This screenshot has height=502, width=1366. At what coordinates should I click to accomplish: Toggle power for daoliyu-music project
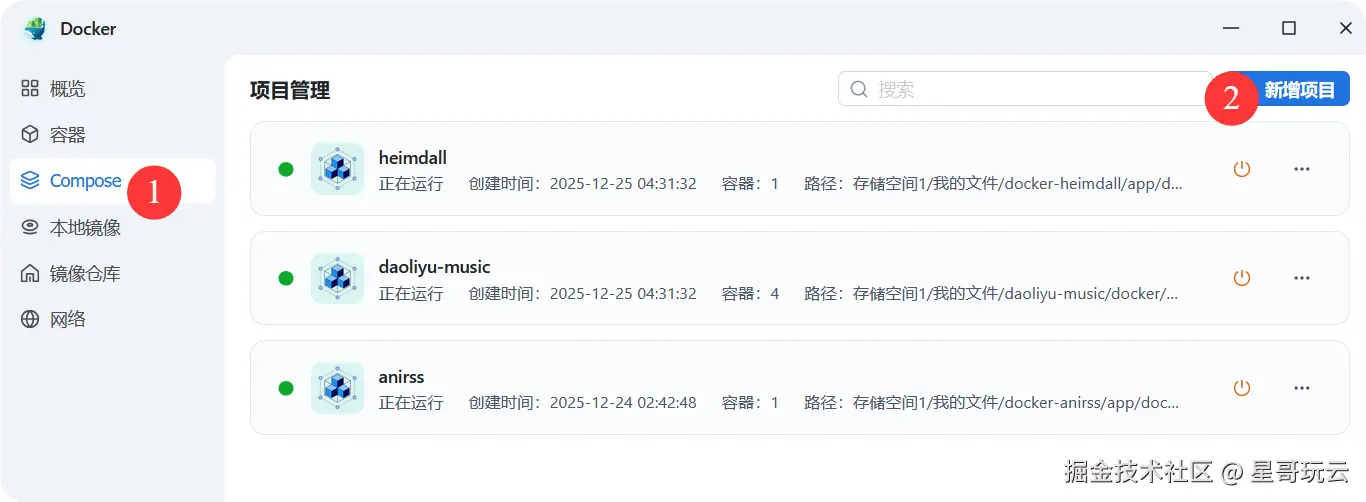pyautogui.click(x=1242, y=278)
